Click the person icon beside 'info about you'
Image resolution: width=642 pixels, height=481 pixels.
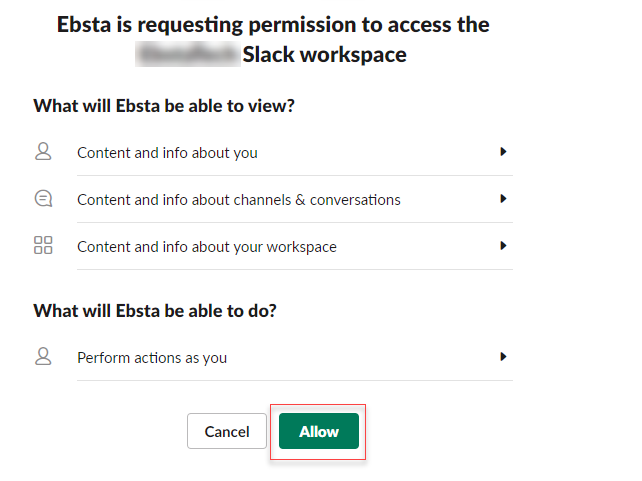pyautogui.click(x=42, y=152)
